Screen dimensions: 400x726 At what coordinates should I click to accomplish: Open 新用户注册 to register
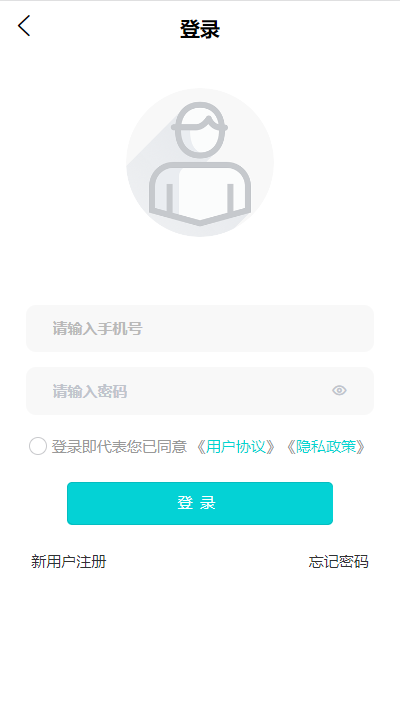pos(69,562)
